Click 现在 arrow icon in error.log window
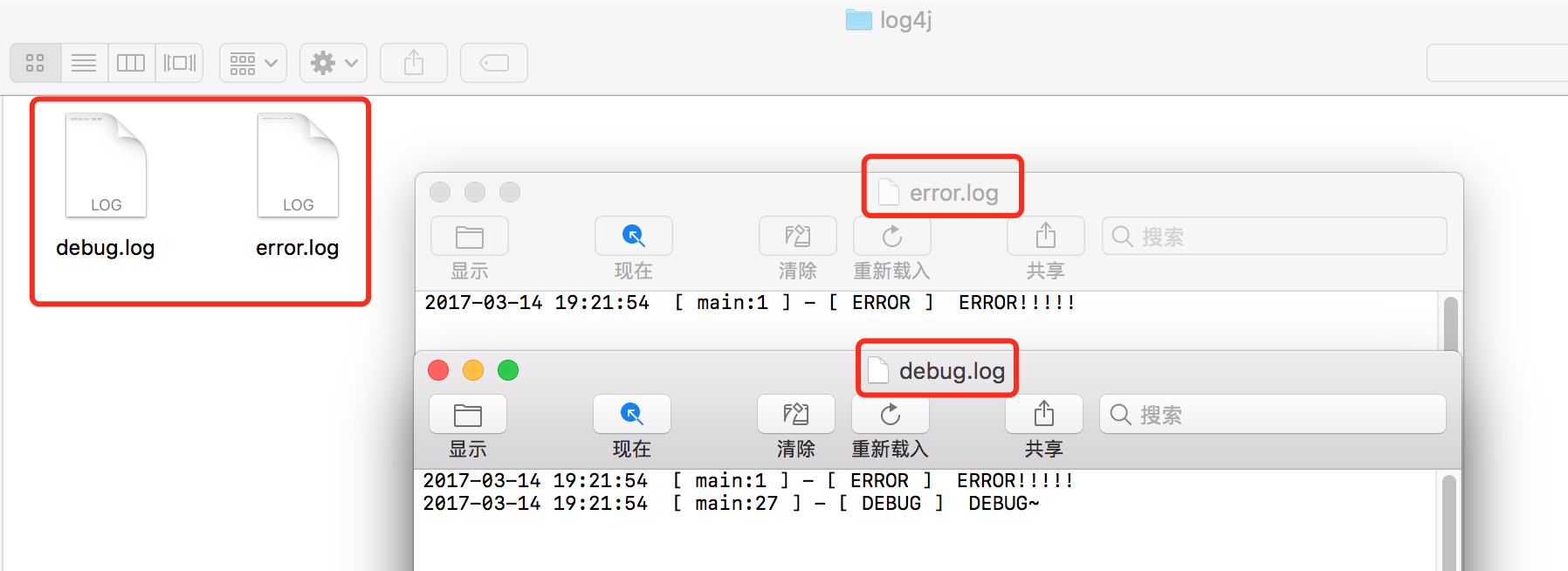 pyautogui.click(x=634, y=237)
